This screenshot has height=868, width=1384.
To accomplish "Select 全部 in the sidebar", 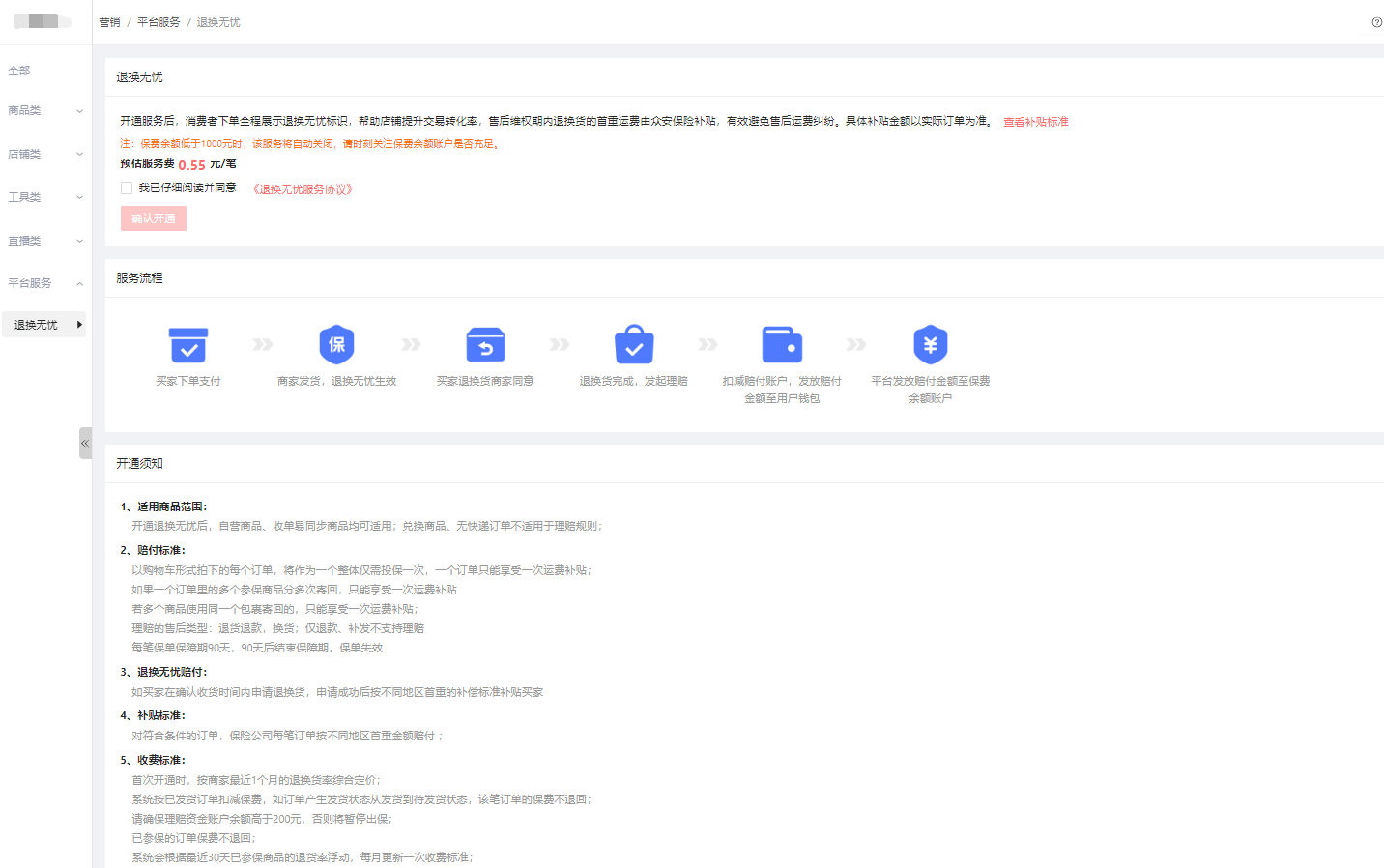I will (x=19, y=71).
